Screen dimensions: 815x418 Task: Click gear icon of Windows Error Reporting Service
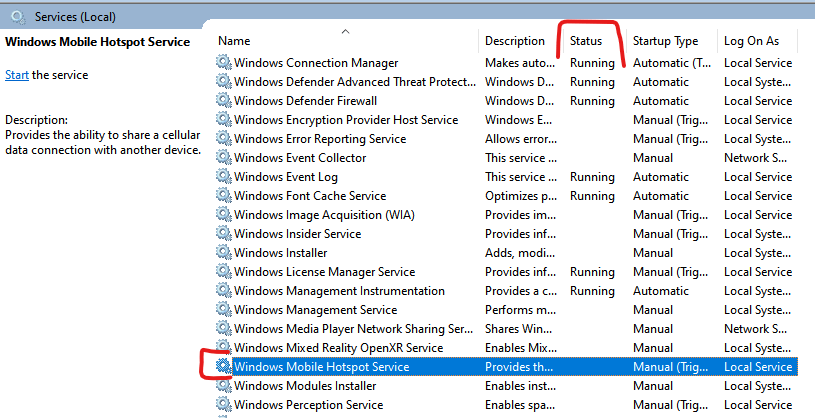224,138
